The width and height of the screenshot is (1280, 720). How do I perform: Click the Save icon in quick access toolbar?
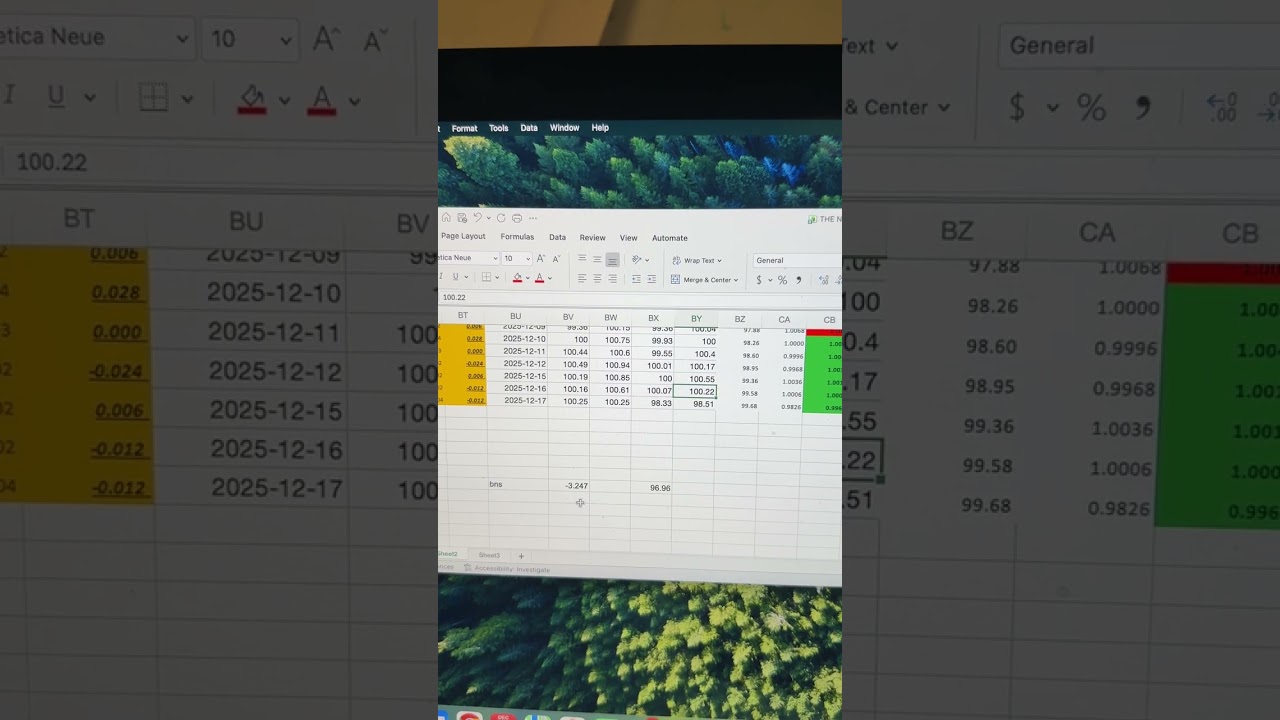click(x=462, y=218)
